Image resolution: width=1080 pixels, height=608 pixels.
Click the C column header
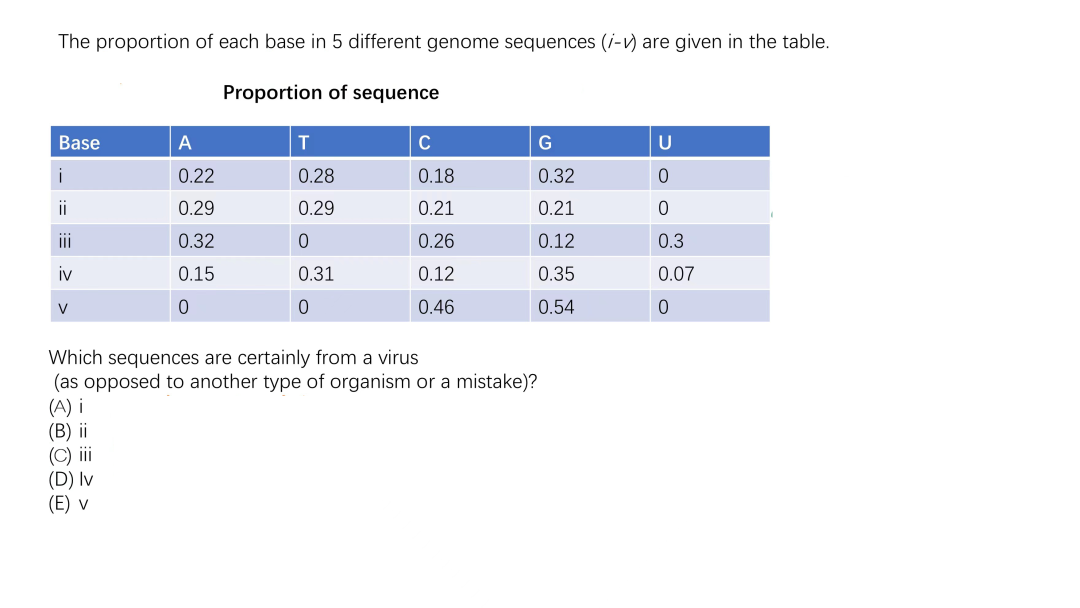click(x=470, y=142)
